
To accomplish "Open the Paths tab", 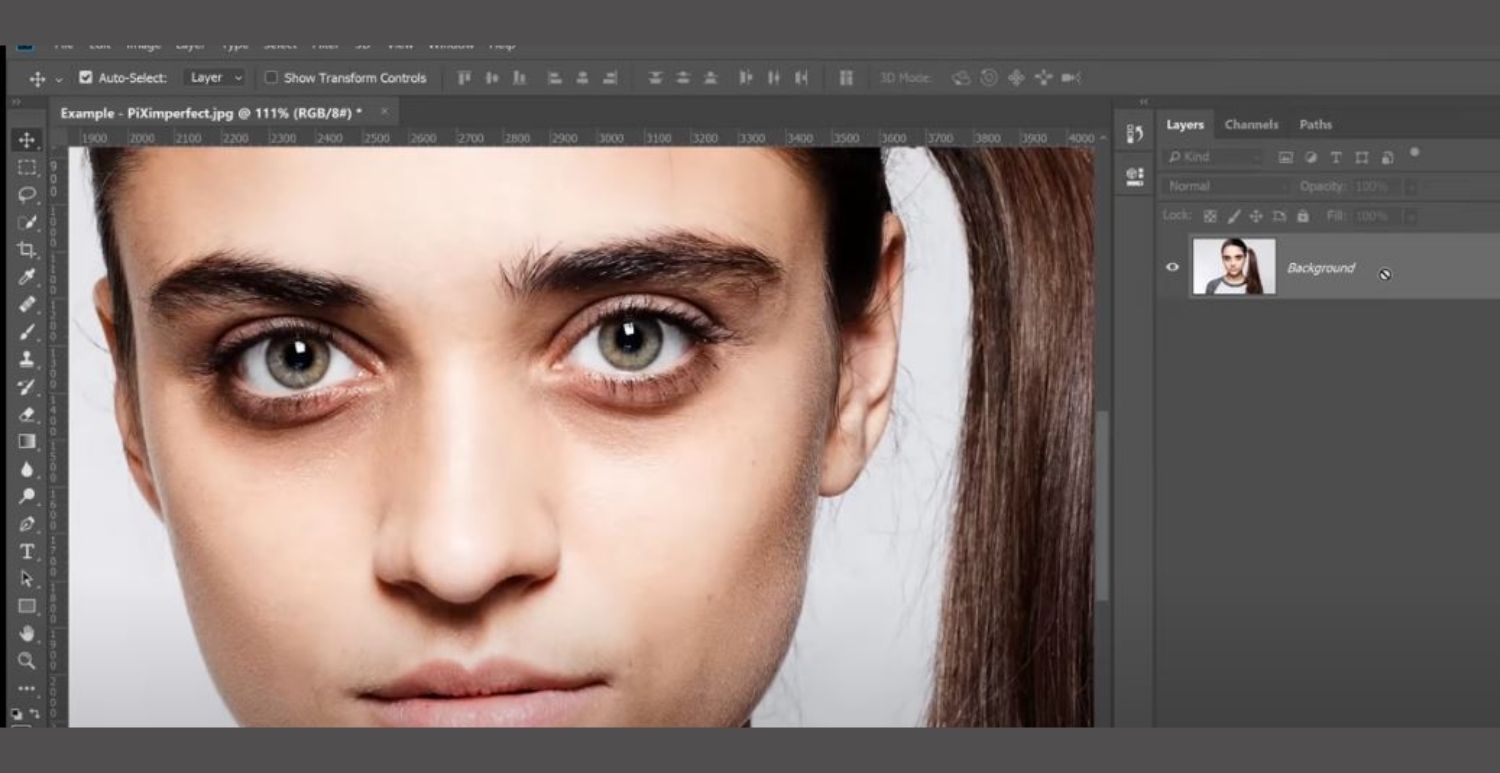I will pos(1315,124).
